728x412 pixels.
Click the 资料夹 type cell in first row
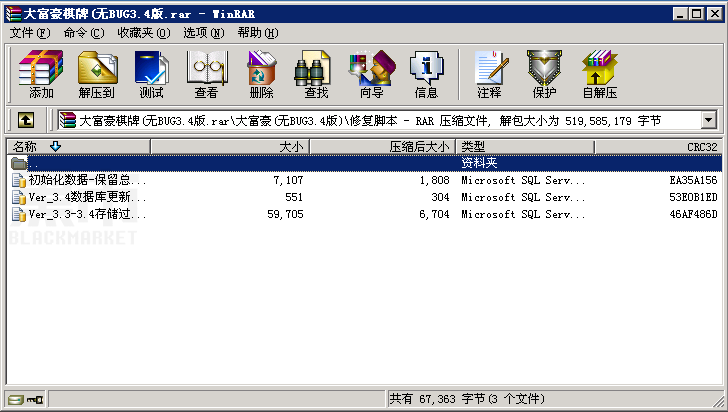pyautogui.click(x=479, y=163)
